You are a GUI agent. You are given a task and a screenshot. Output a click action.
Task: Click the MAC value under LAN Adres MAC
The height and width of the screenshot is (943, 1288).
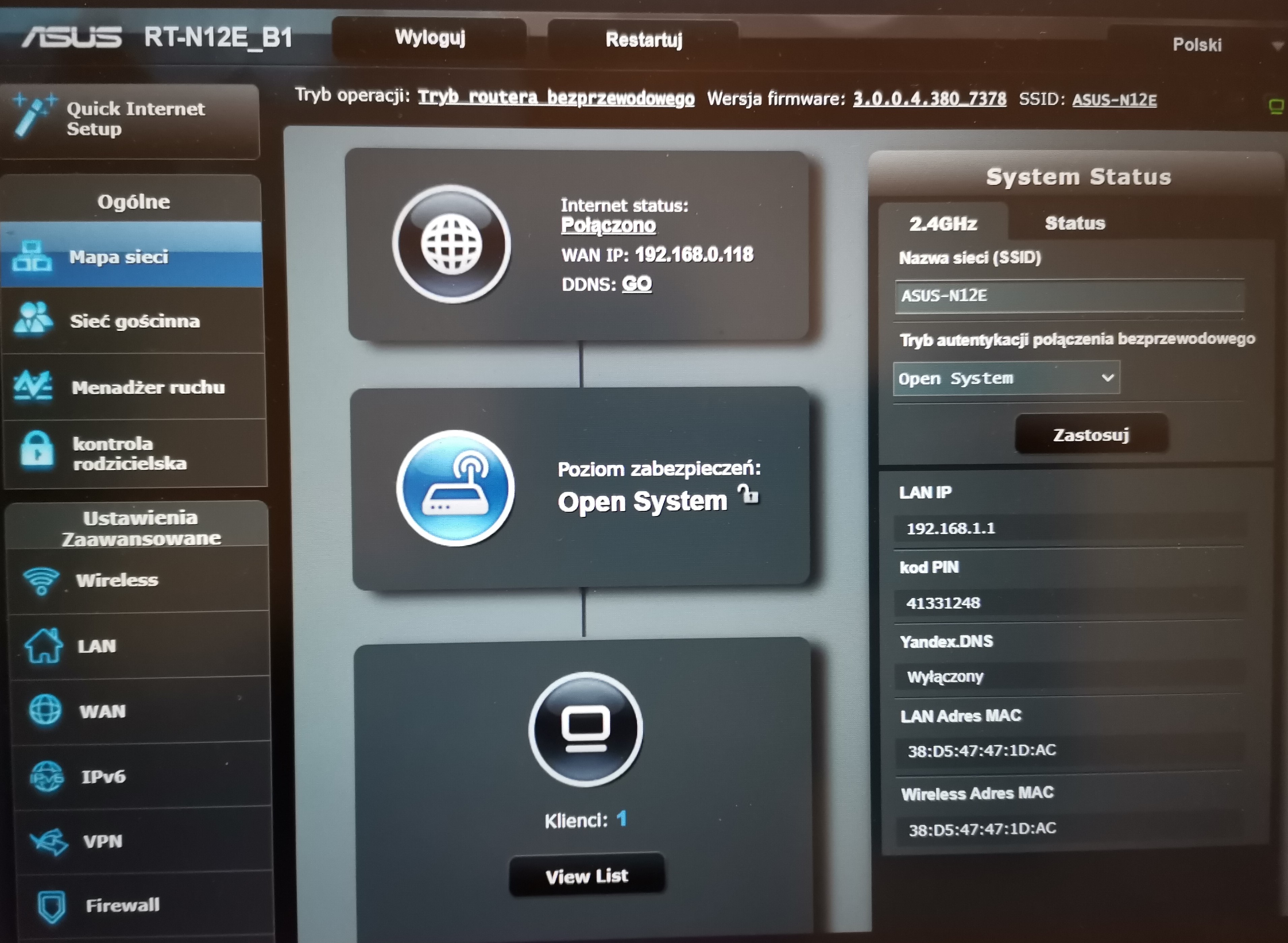tap(982, 750)
